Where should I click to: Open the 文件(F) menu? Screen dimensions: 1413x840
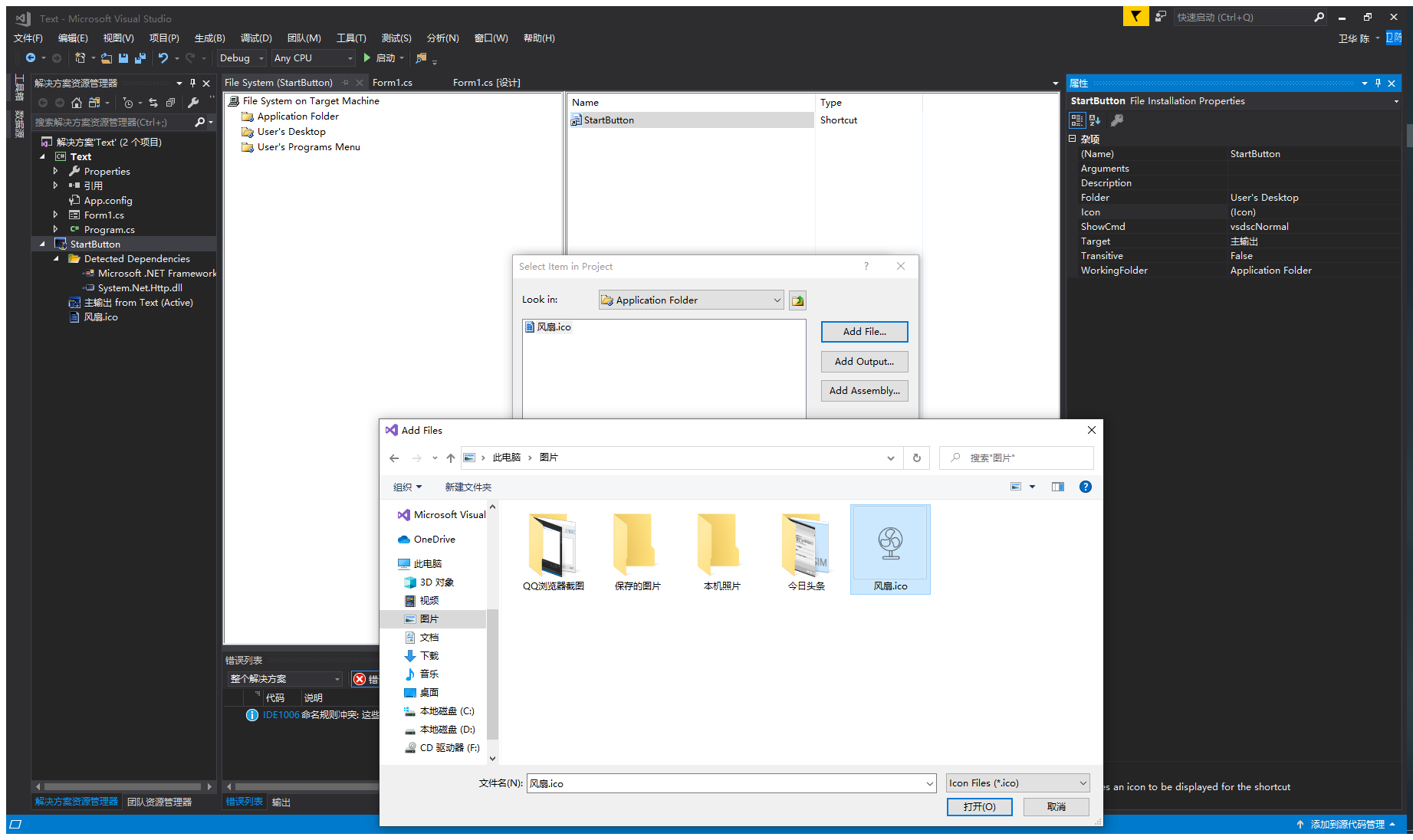tap(28, 38)
